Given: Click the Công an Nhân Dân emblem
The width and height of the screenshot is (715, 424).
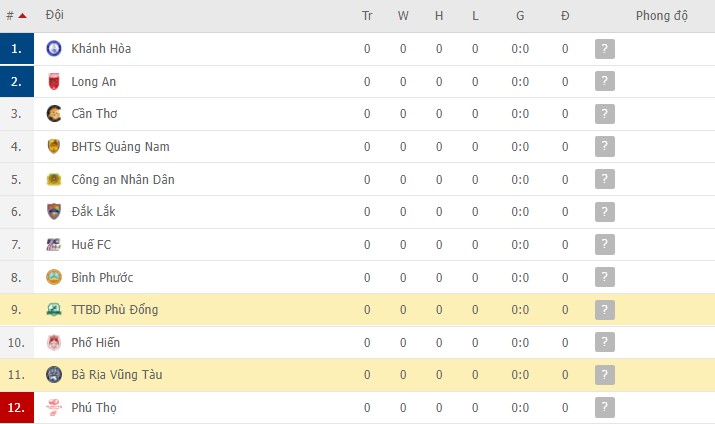Looking at the screenshot, I should tap(54, 180).
